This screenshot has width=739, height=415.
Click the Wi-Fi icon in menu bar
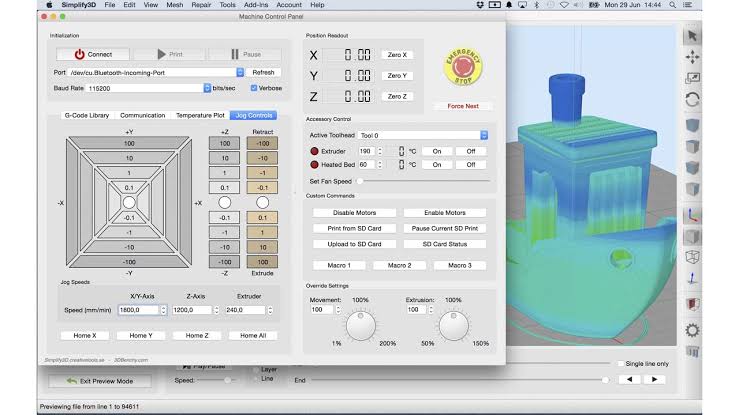point(564,5)
